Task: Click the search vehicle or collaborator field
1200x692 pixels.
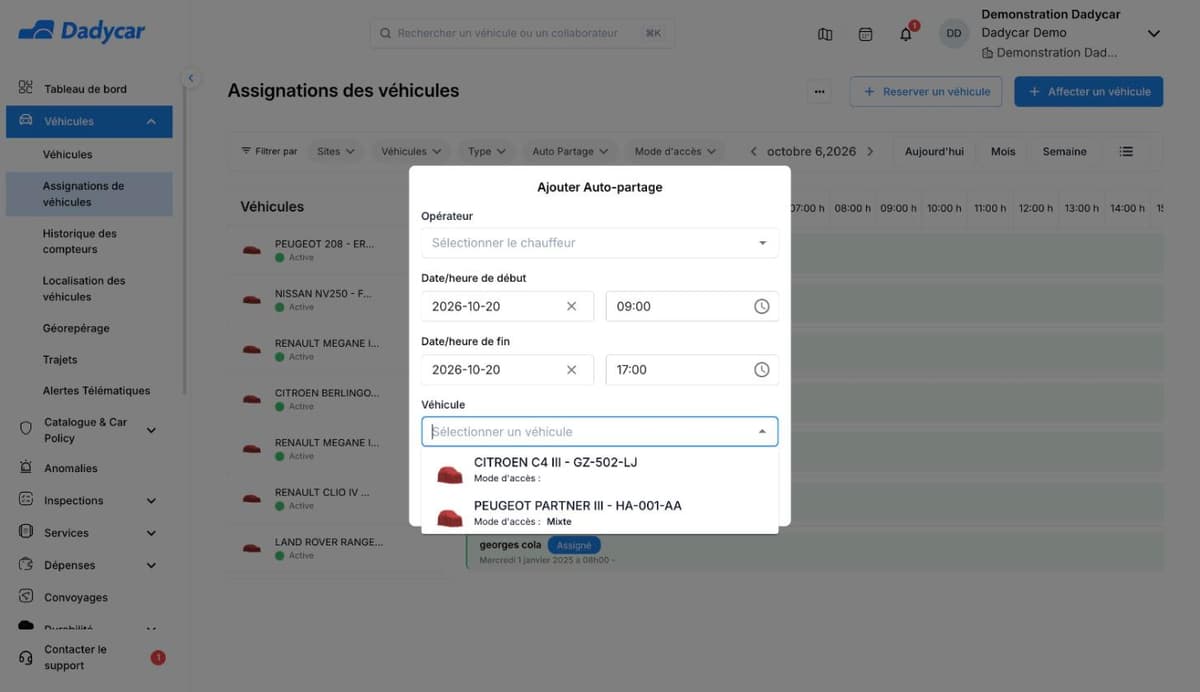Action: click(x=522, y=33)
